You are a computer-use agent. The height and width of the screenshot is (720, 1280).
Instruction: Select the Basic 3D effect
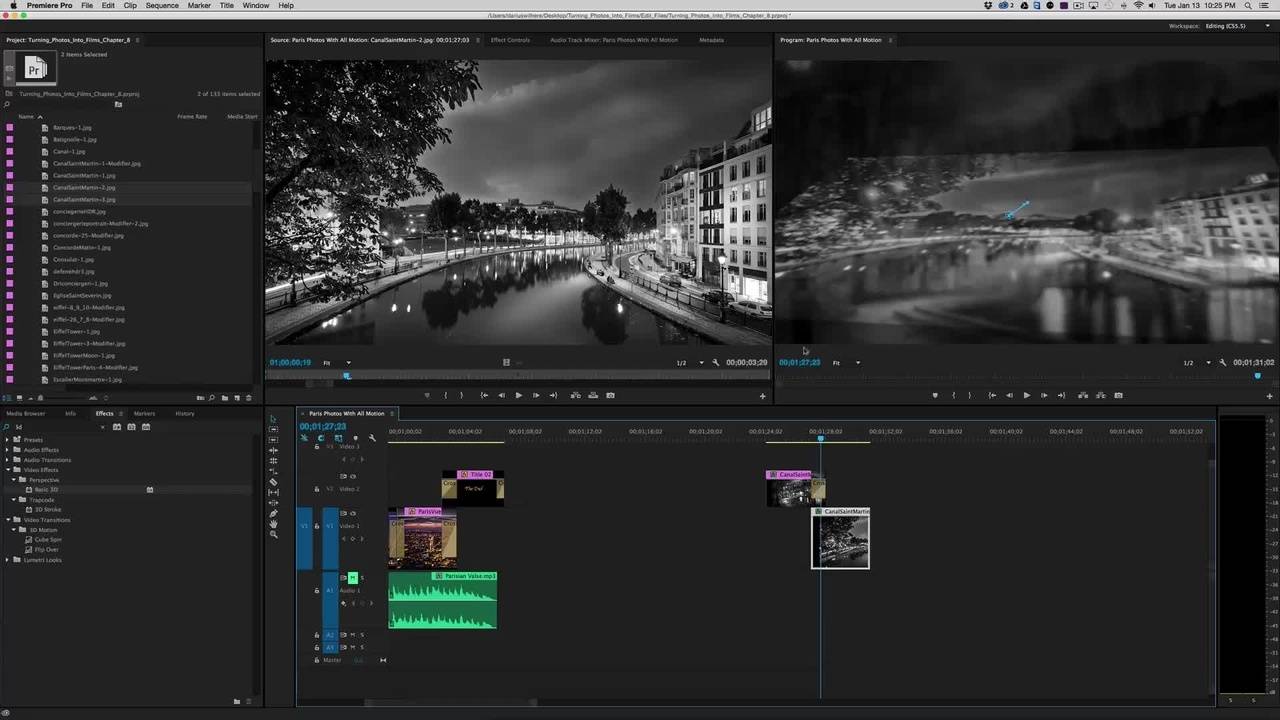(47, 490)
